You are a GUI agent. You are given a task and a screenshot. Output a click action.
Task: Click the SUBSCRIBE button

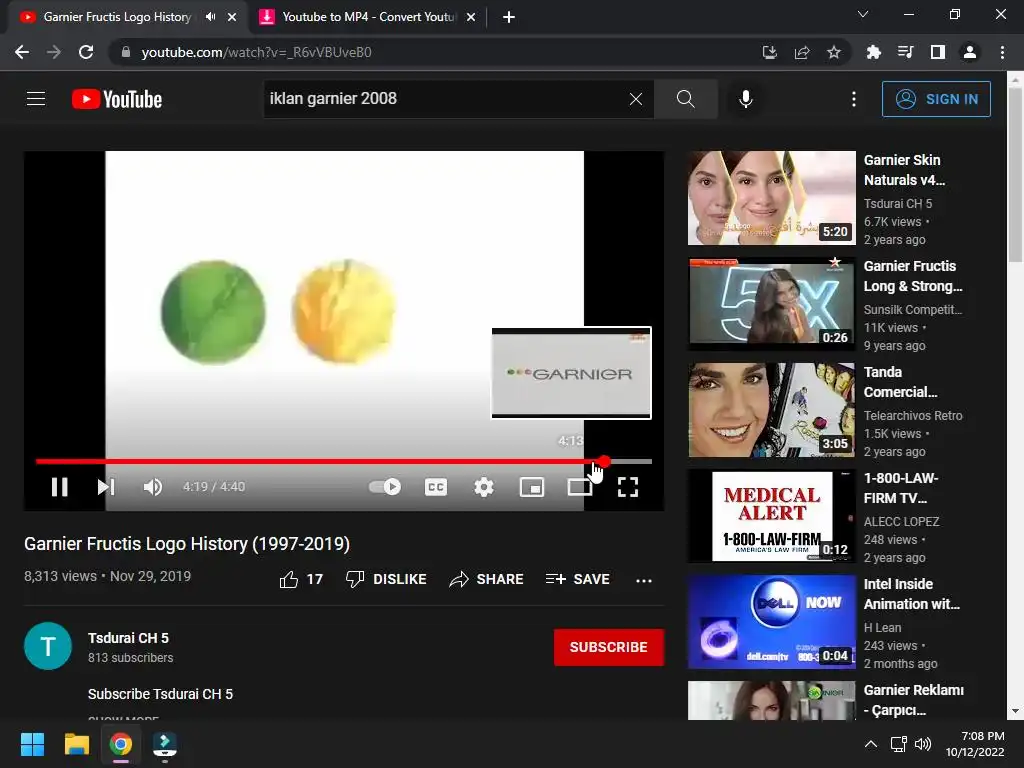(x=609, y=647)
